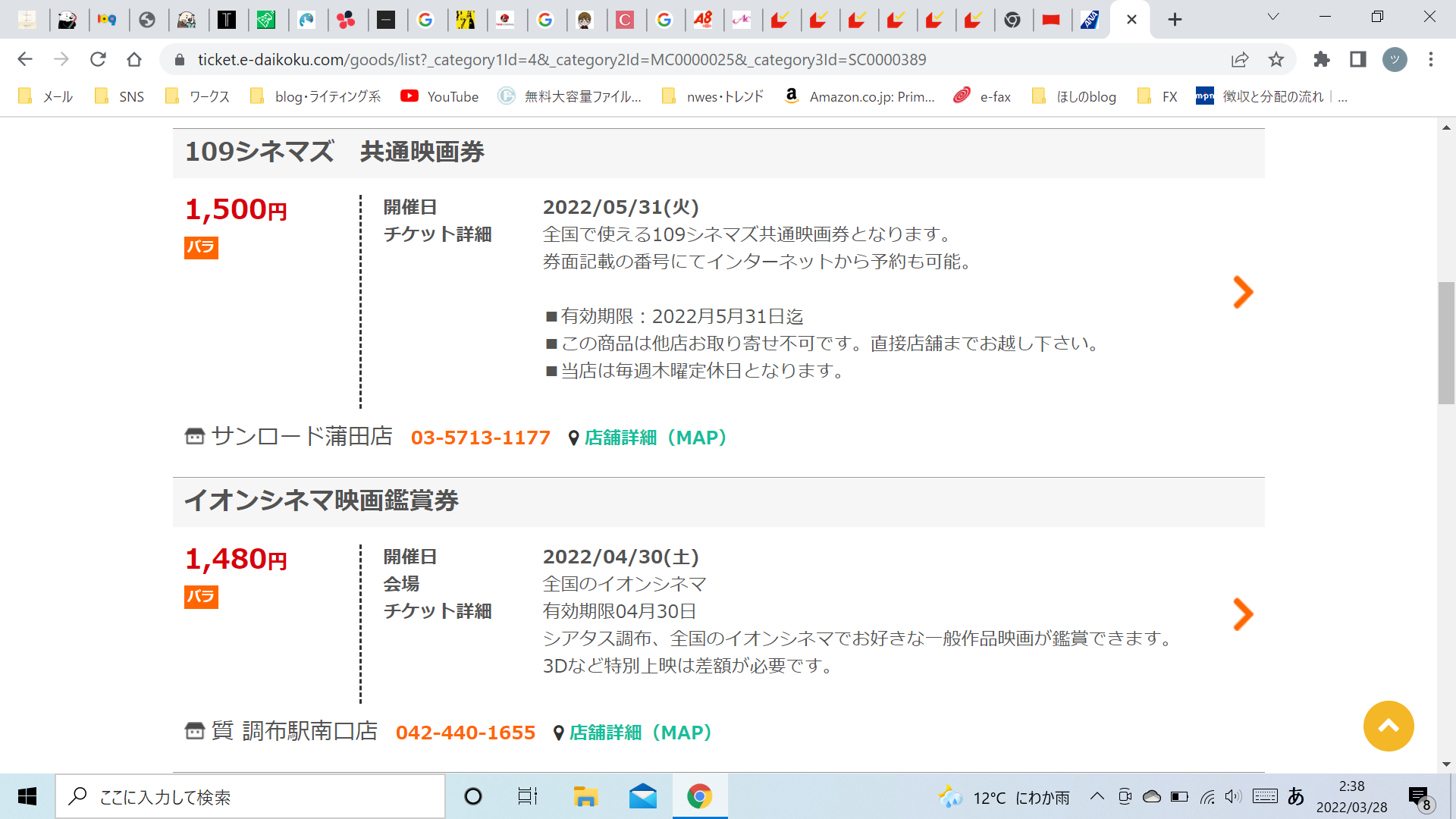1456x819 pixels.
Task: Switch to the blue ANA icon tab
Action: point(1090,20)
